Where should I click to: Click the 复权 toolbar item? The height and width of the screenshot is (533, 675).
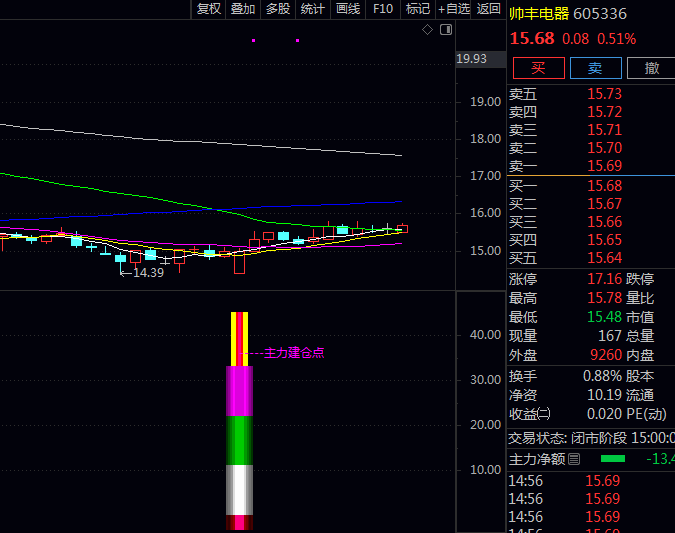click(x=209, y=9)
